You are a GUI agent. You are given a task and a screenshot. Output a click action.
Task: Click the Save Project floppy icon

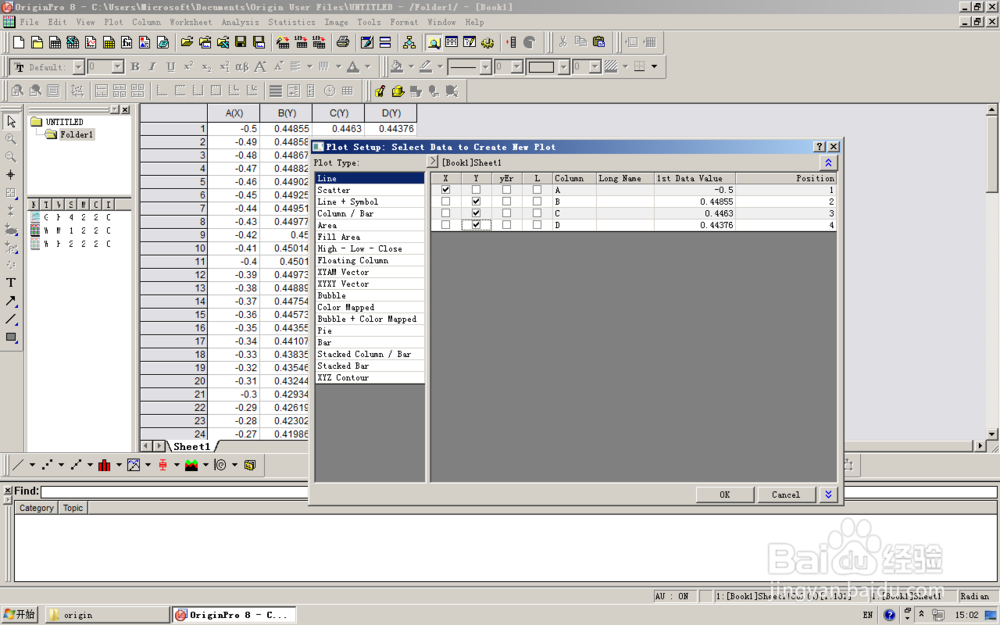240,43
